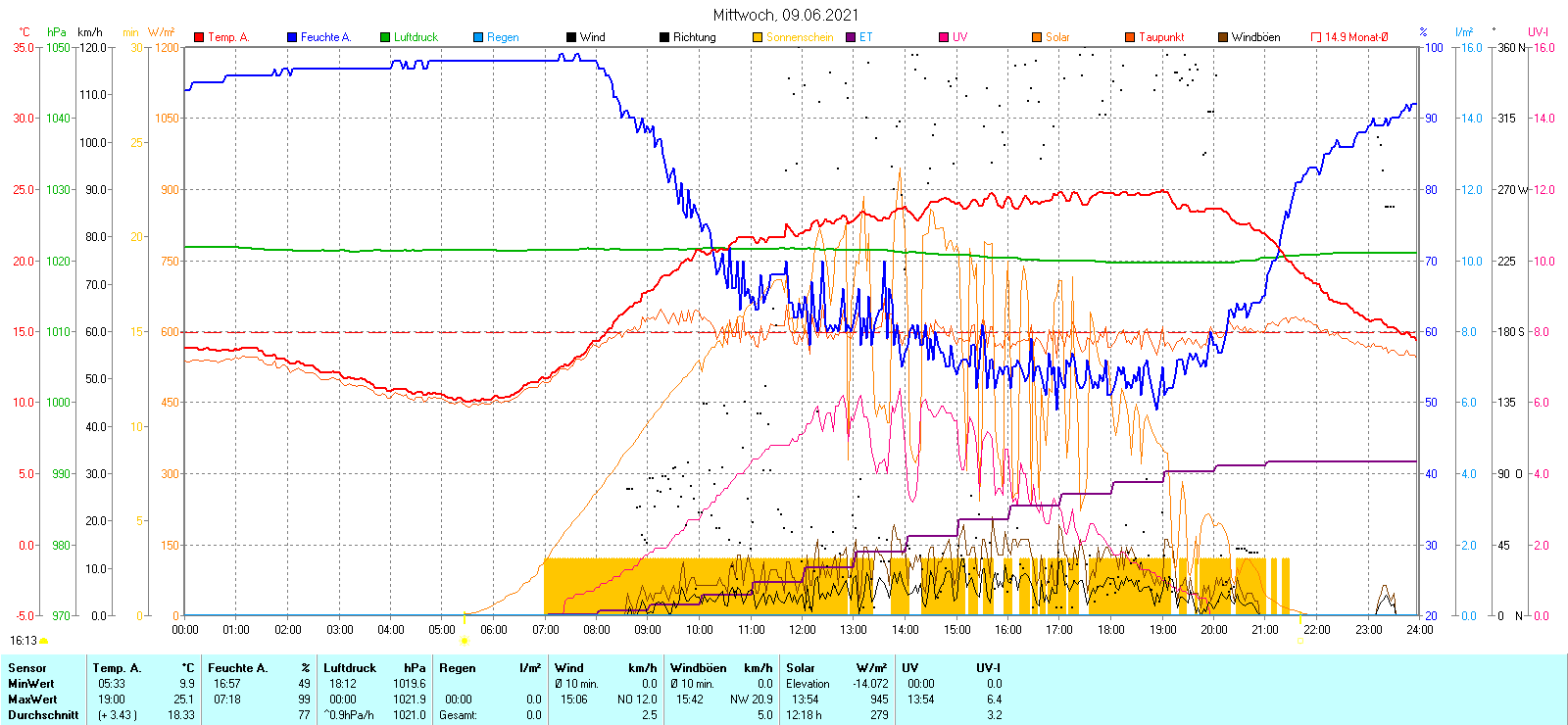This screenshot has height=725, width=1568.
Task: Click the Richtung legend label
Action: coord(694,37)
